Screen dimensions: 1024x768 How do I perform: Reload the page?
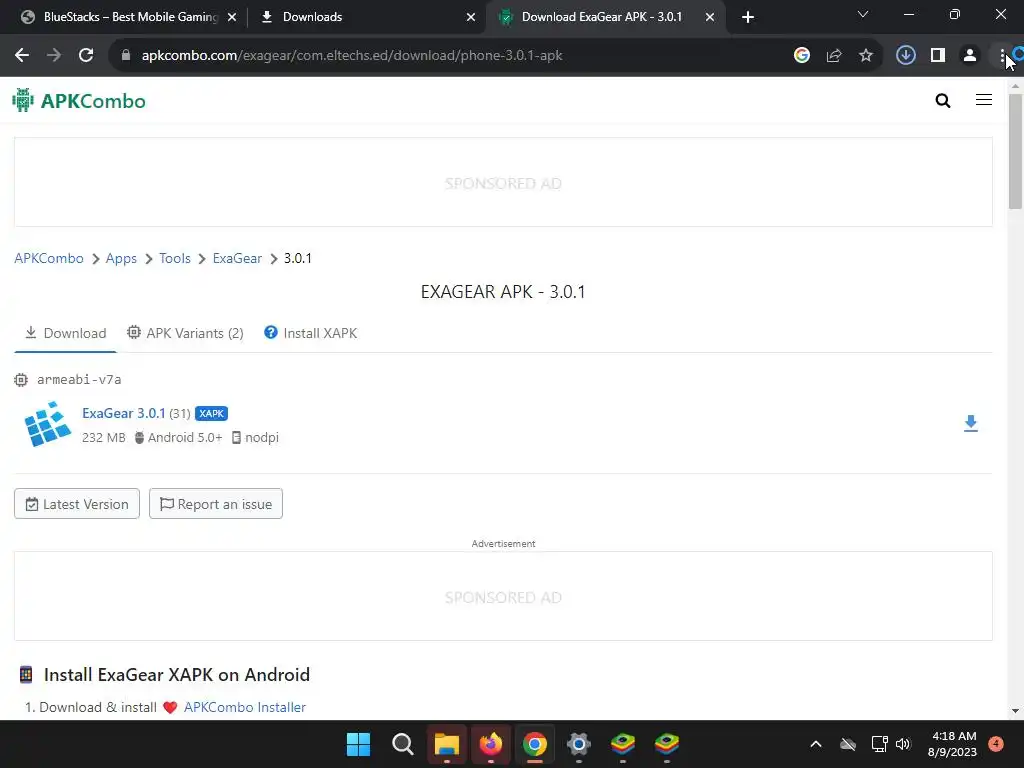[86, 56]
